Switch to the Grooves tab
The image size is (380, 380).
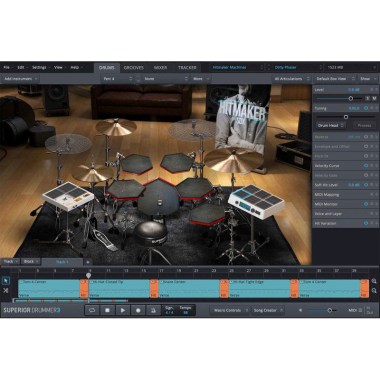pyautogui.click(x=134, y=68)
